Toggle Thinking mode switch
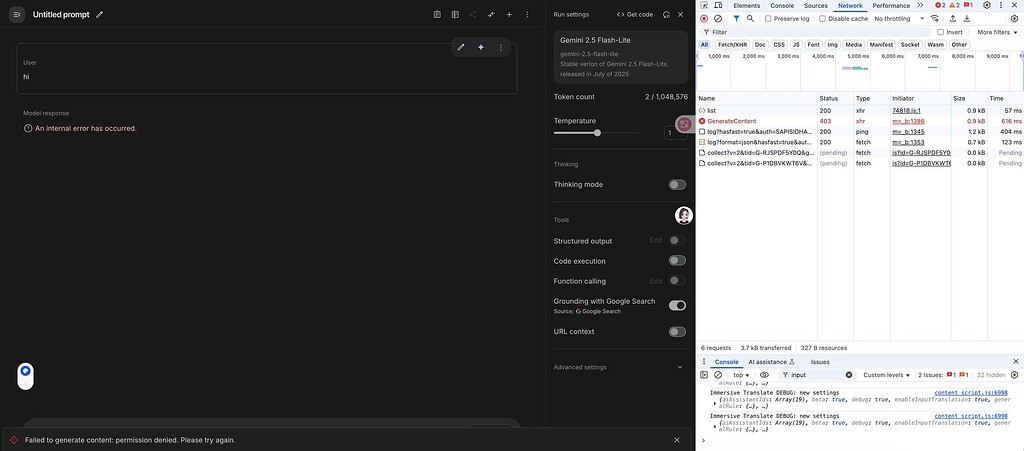This screenshot has width=1024, height=451. point(677,185)
